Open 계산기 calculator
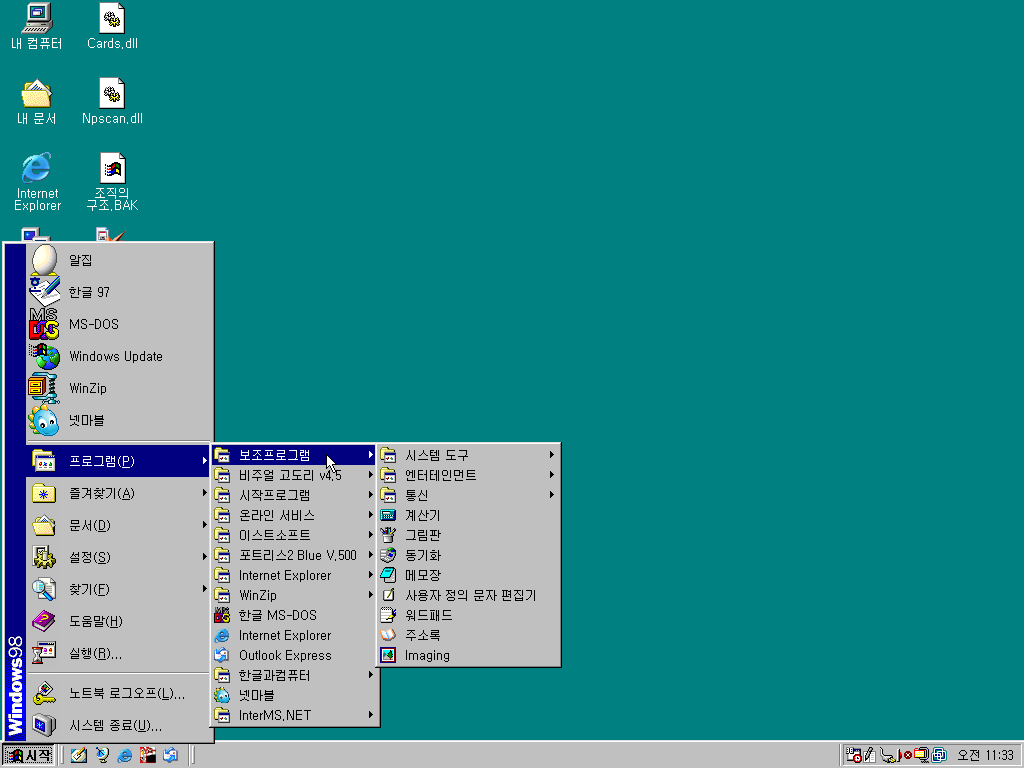The height and width of the screenshot is (768, 1024). (x=468, y=515)
